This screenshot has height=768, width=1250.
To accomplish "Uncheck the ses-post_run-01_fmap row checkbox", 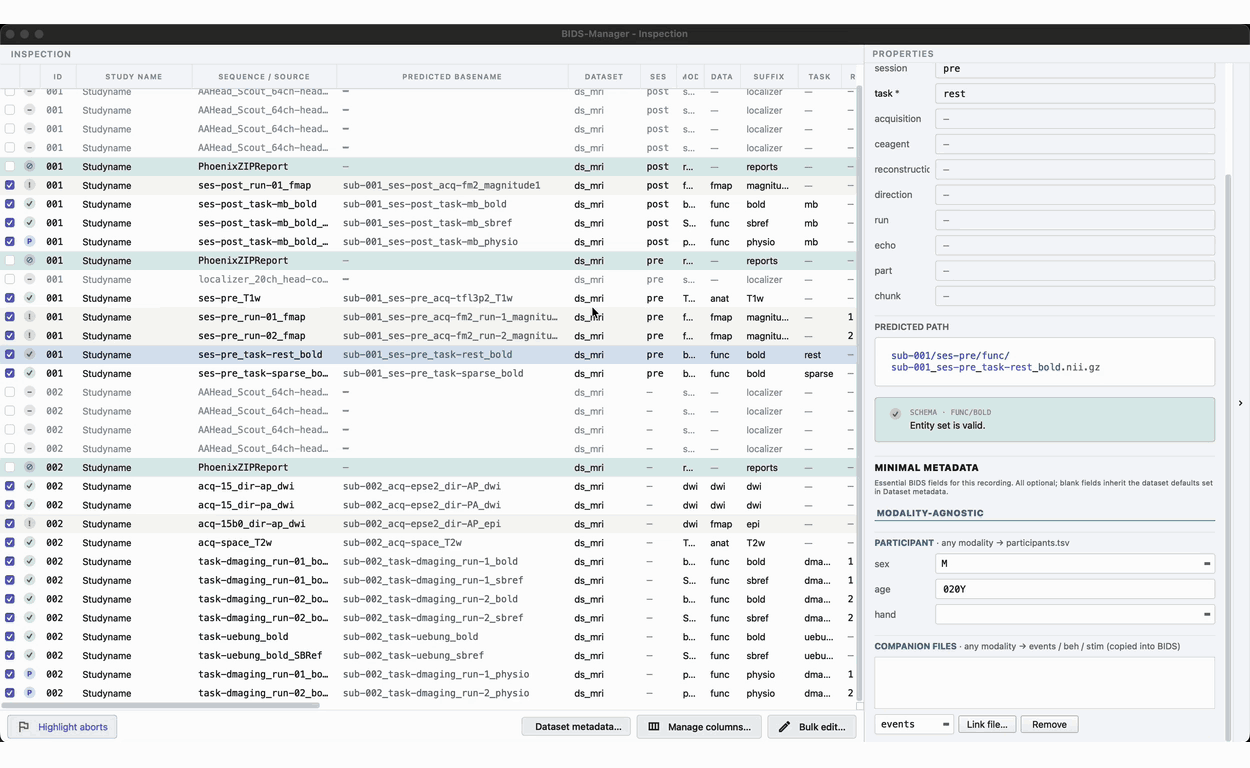I will pos(10,185).
